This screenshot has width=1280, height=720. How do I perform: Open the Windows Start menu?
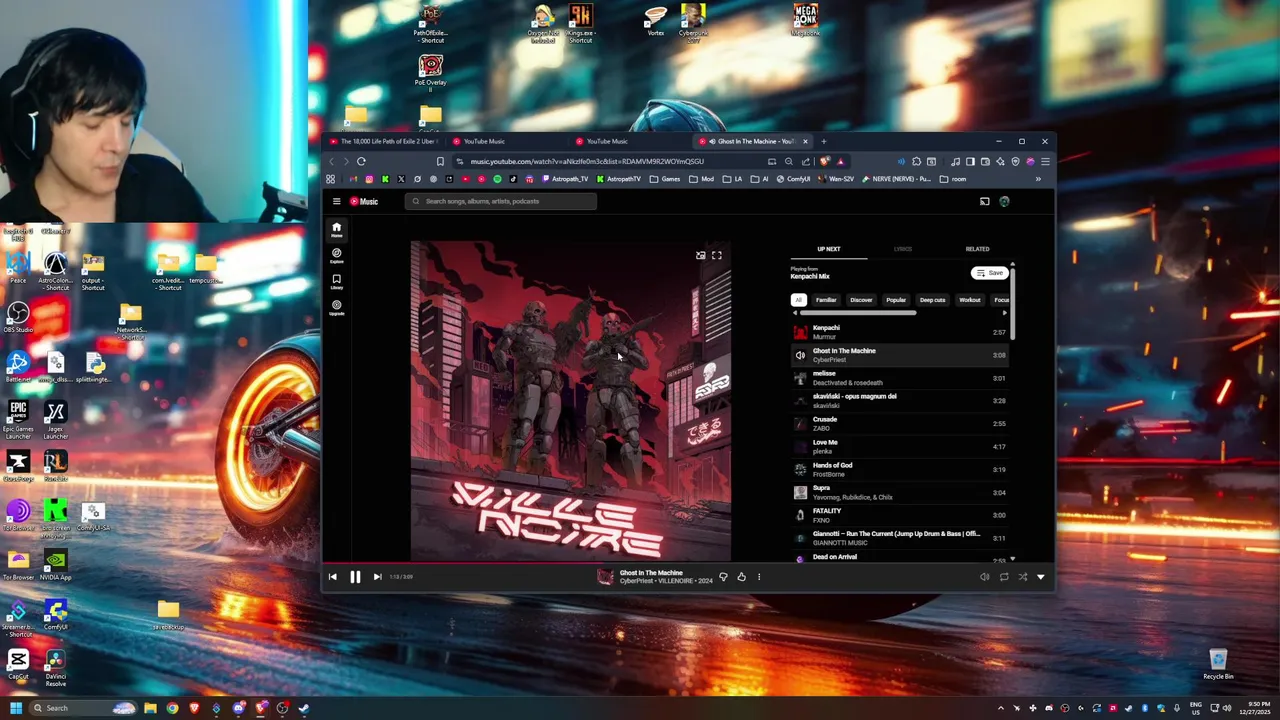tap(15, 708)
